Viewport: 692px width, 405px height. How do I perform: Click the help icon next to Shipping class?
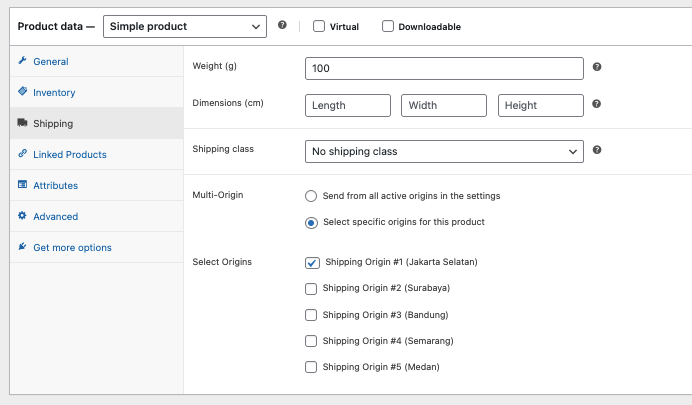(597, 150)
